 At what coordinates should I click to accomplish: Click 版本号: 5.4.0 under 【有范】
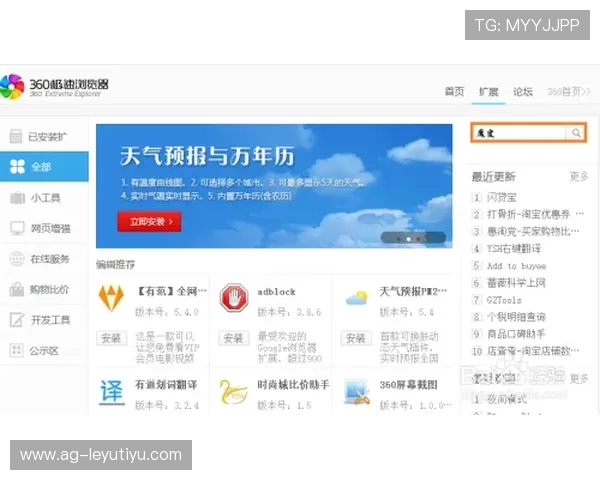tap(167, 312)
